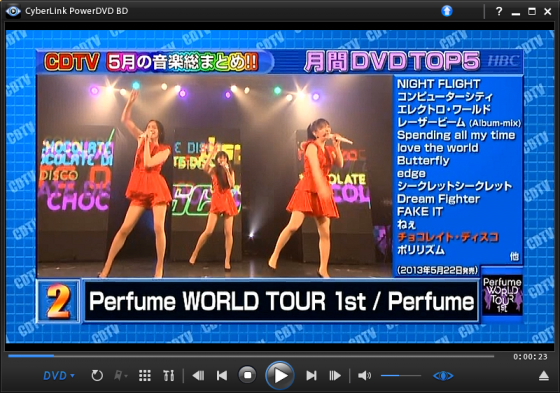This screenshot has width=560, height=393.
Task: Click the 'Dream Fighter' track text
Action: tap(438, 199)
